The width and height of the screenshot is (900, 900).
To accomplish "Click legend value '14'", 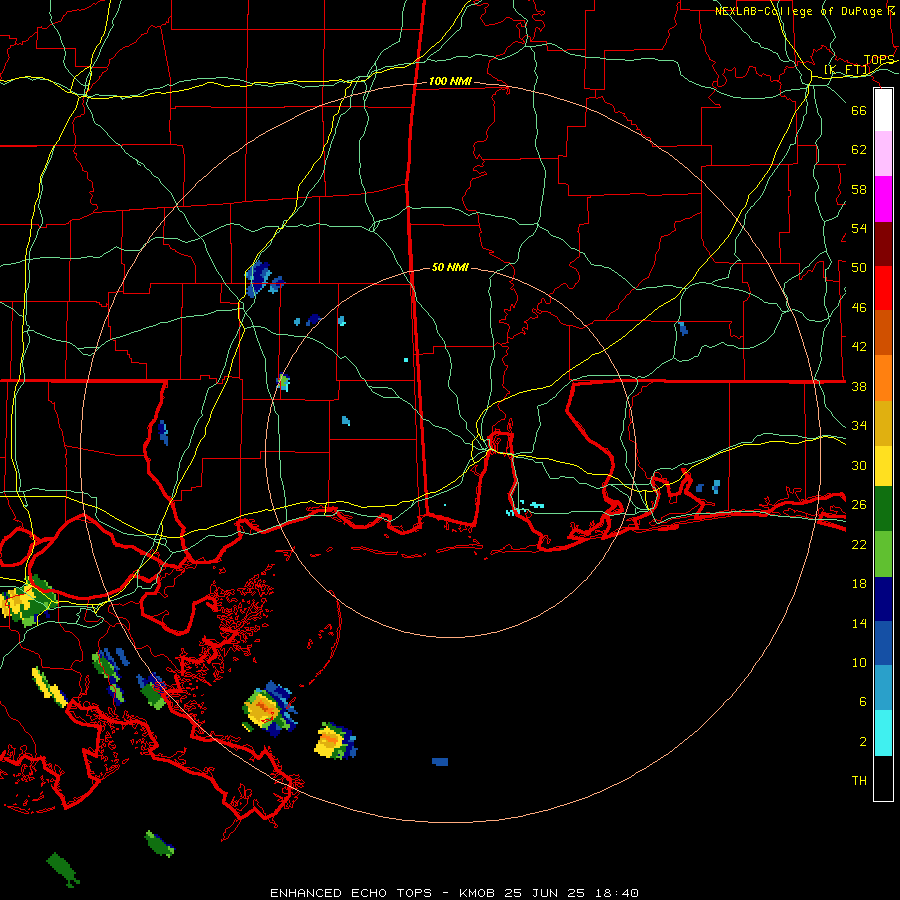I will click(859, 623).
